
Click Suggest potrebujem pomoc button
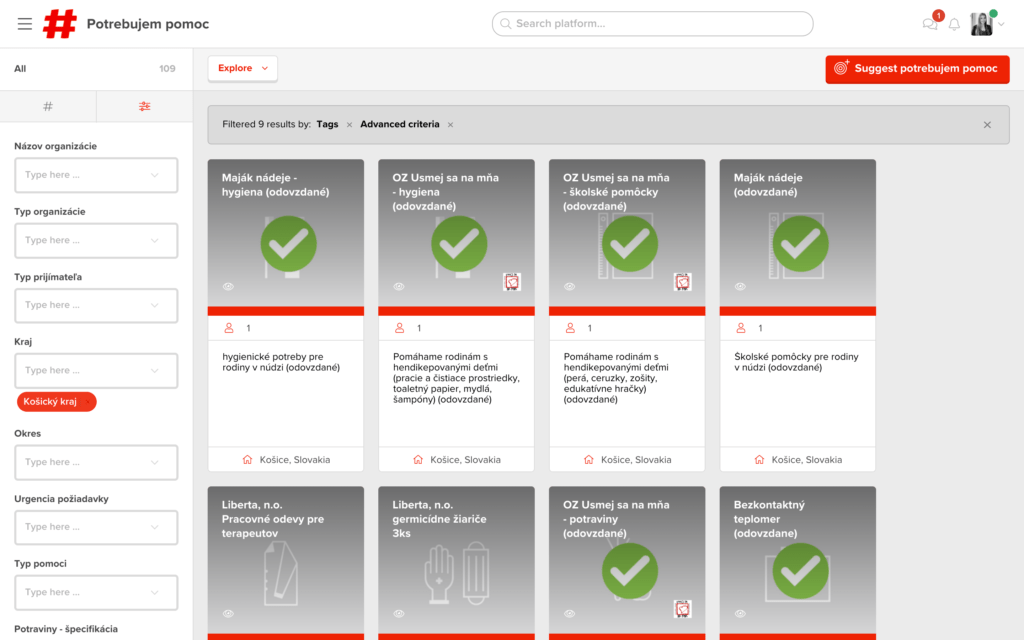pos(917,69)
